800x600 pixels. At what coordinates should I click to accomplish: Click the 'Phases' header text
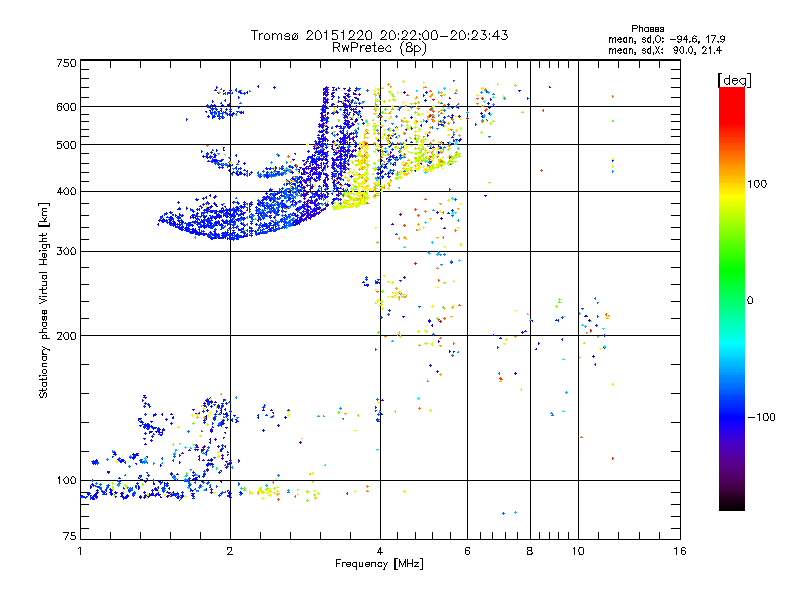tap(647, 29)
